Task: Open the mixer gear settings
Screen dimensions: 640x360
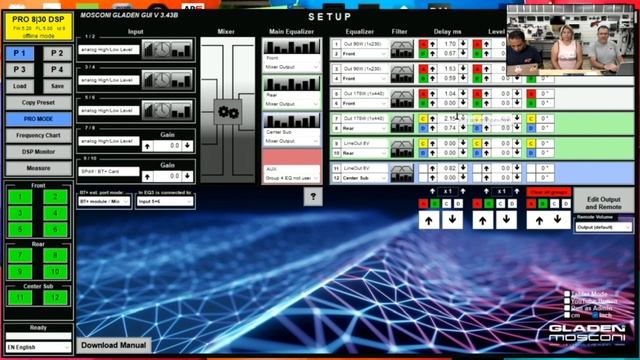Action: point(228,112)
